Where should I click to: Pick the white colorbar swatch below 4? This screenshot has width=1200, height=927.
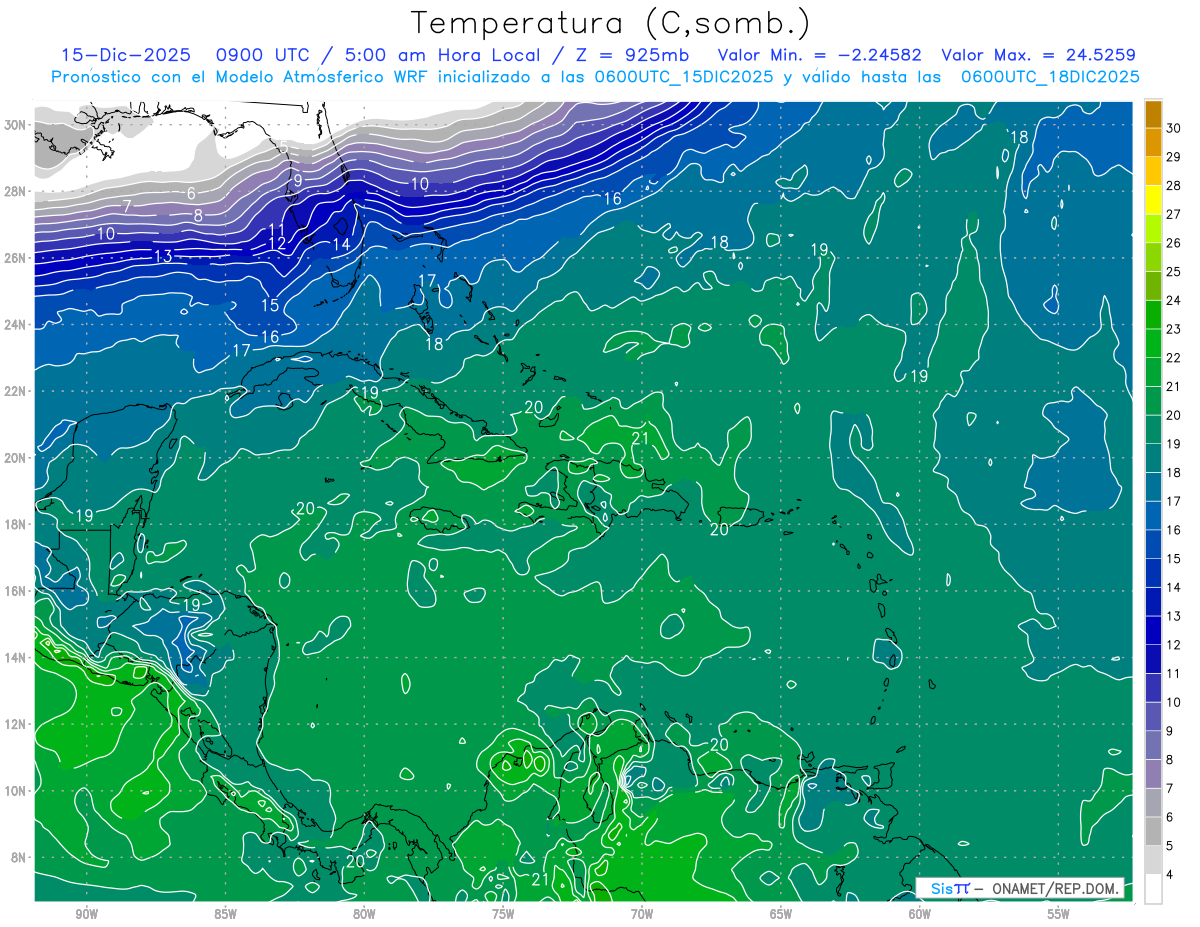[1153, 889]
